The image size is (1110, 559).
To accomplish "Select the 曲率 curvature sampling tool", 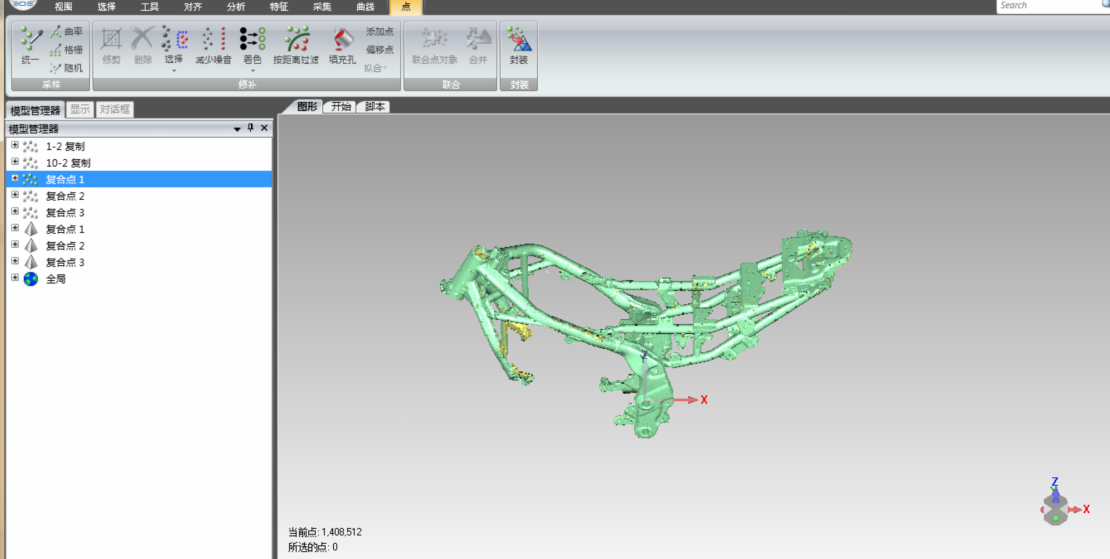I will [x=66, y=32].
